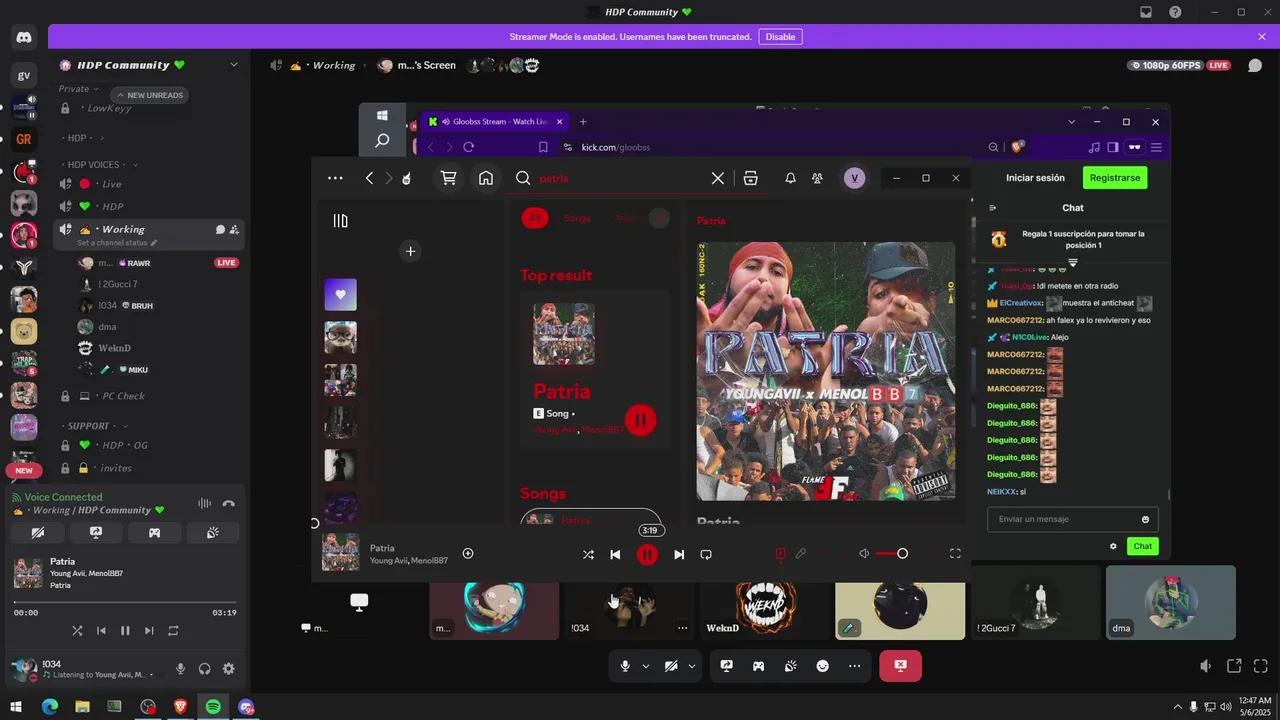Open emoji reactions in call bar
This screenshot has height=720, width=1280.
coord(822,666)
